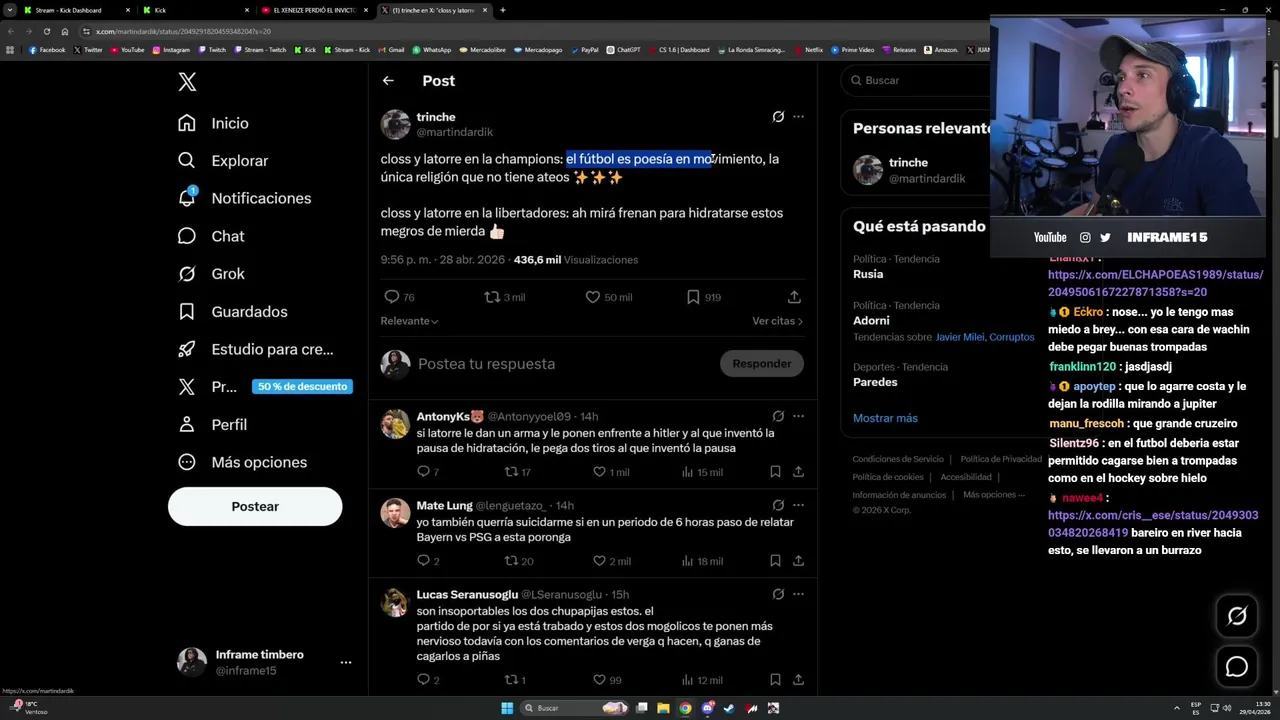This screenshot has width=1280, height=720.
Task: Bookmark Lucas Seranusoglu's reply
Action: pos(775,680)
